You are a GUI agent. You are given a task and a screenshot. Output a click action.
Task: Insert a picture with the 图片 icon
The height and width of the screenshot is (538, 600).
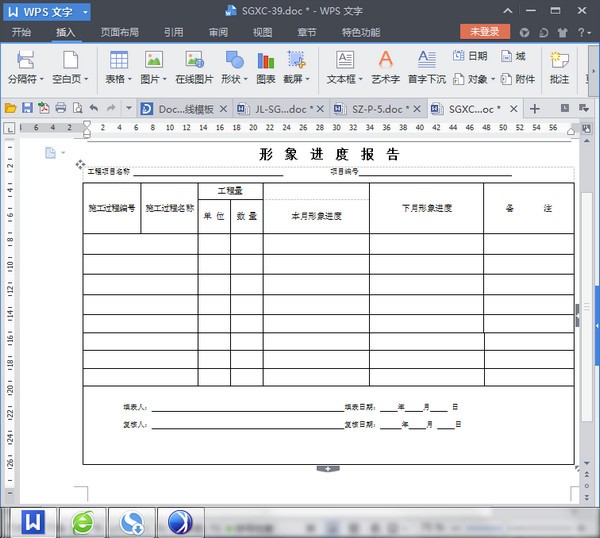(x=153, y=60)
